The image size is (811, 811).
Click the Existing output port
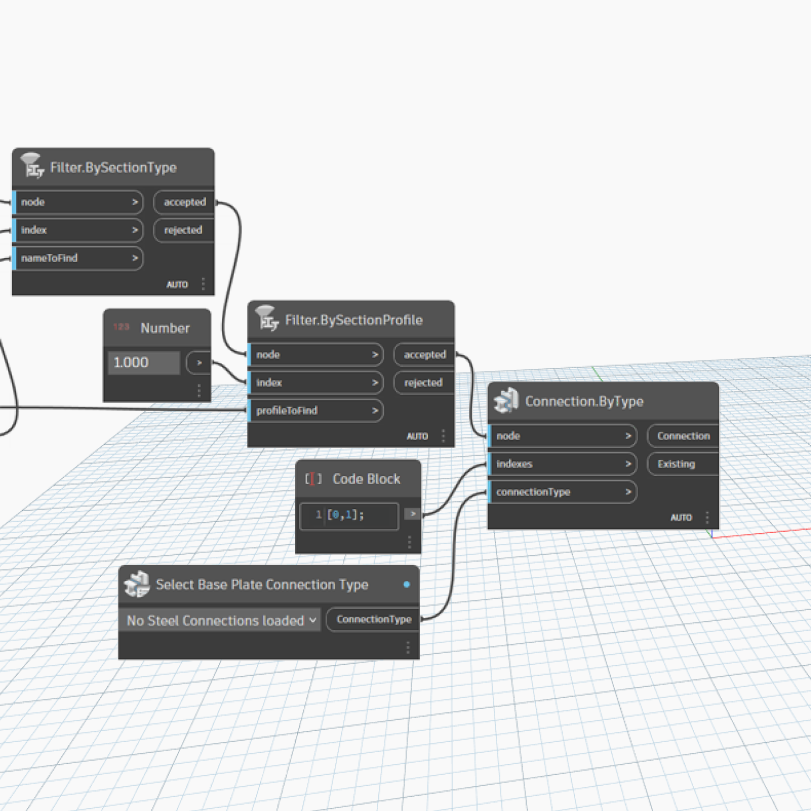click(x=683, y=463)
